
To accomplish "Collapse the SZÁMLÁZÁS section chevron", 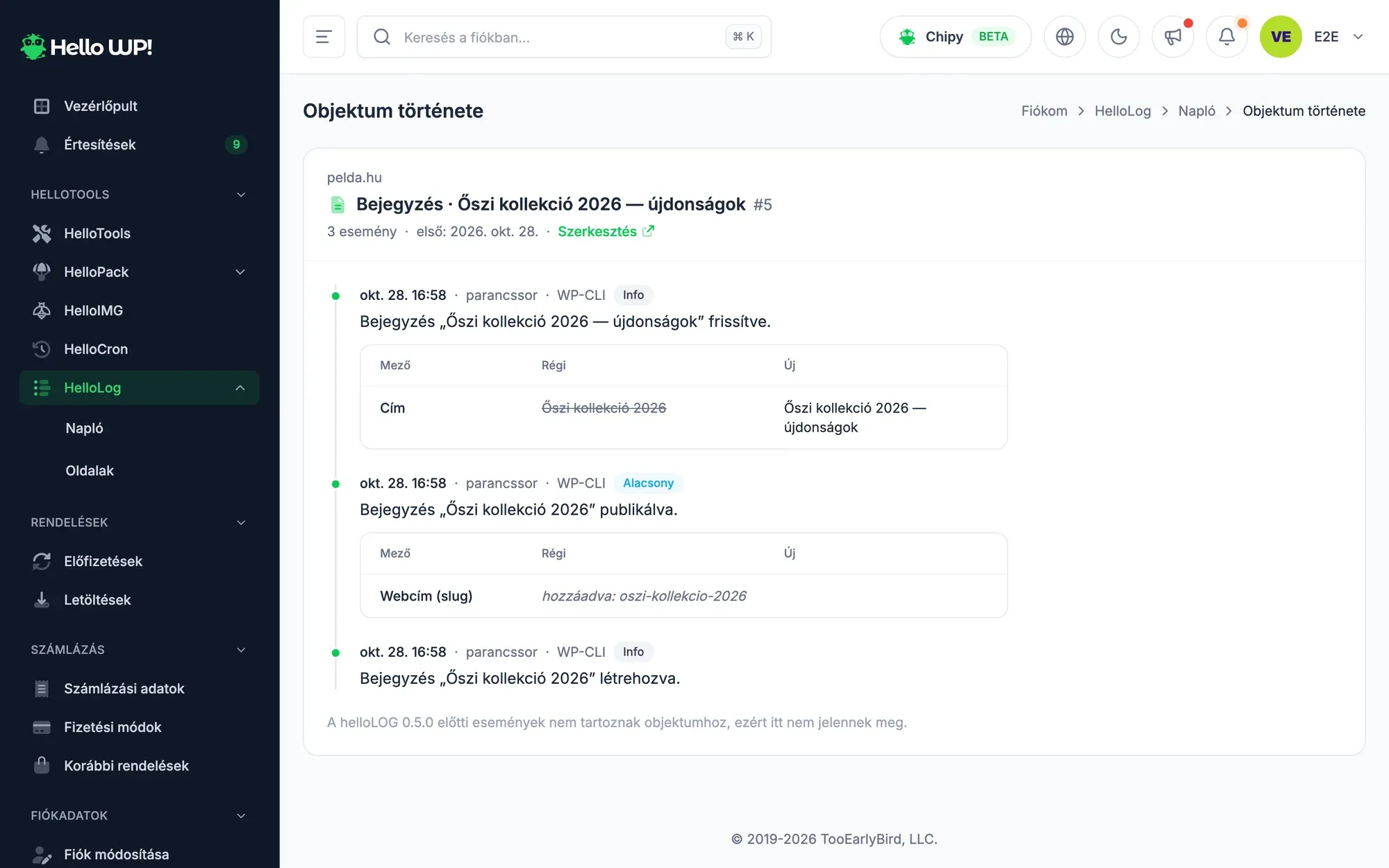I will [x=241, y=650].
